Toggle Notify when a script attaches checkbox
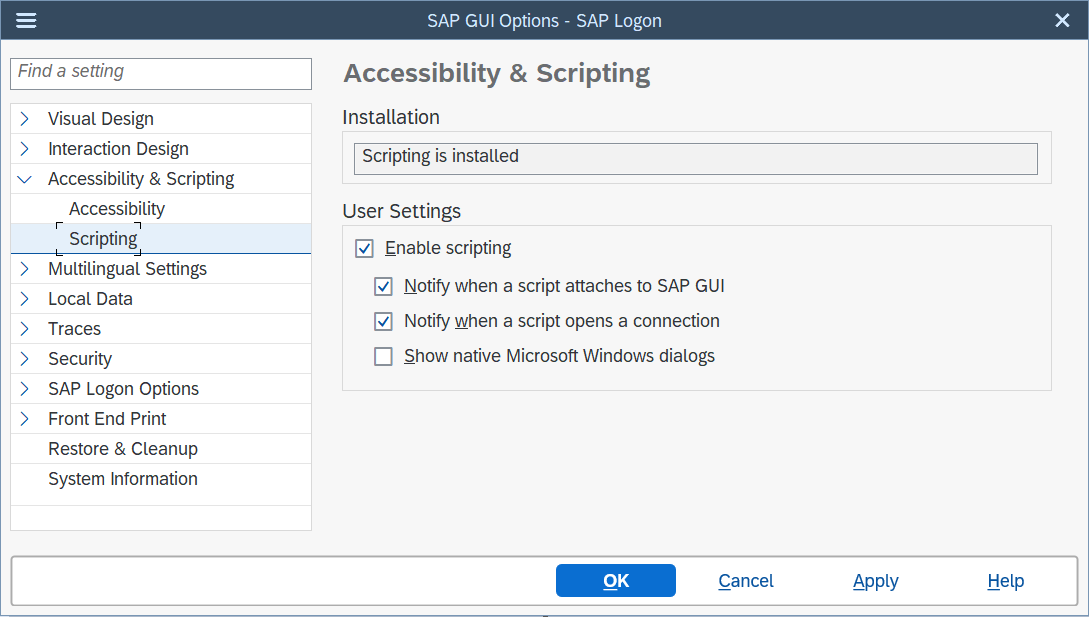Screen dimensions: 1089x617 pyautogui.click(x=383, y=286)
